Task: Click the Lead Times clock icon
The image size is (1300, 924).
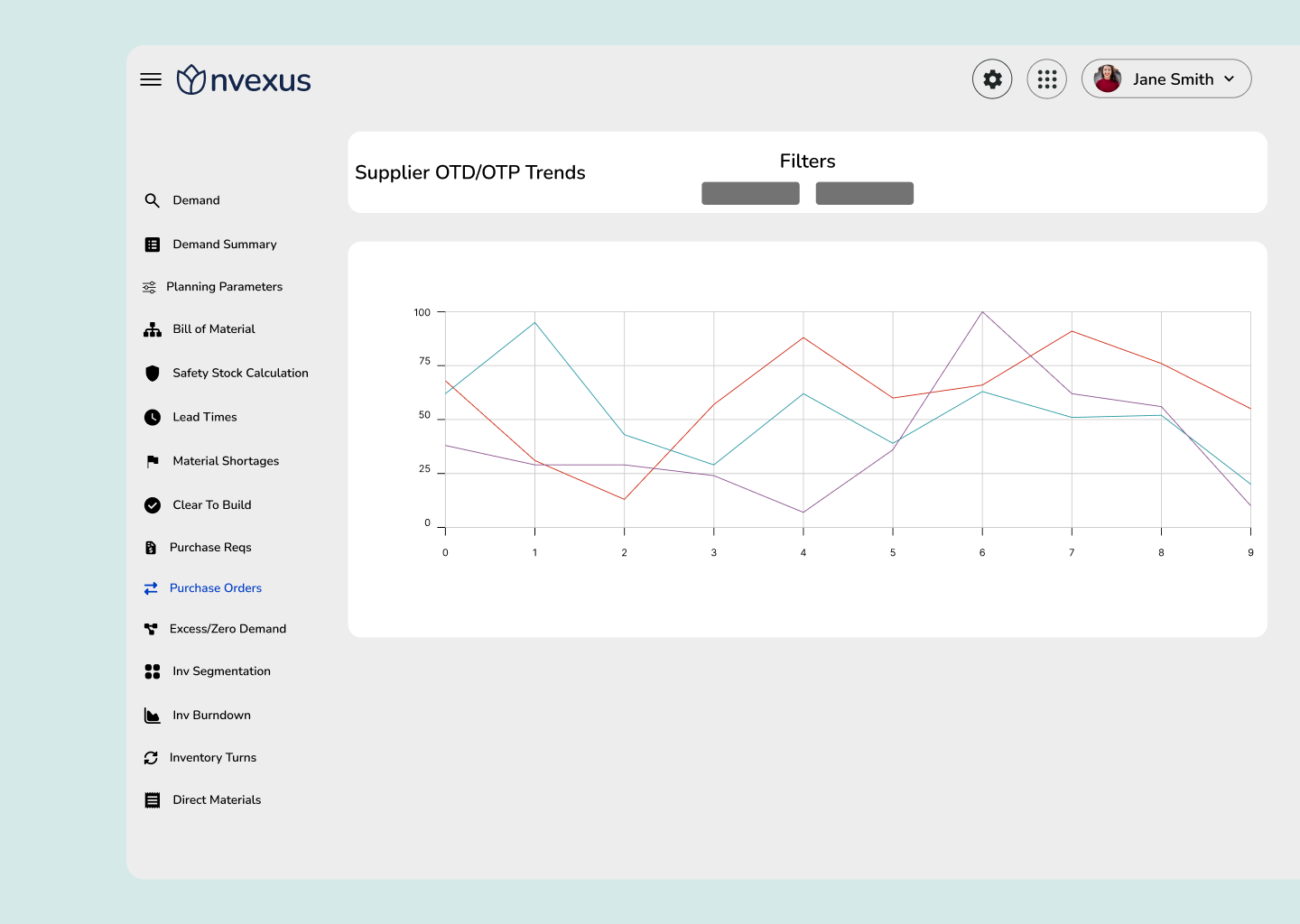Action: pos(153,417)
